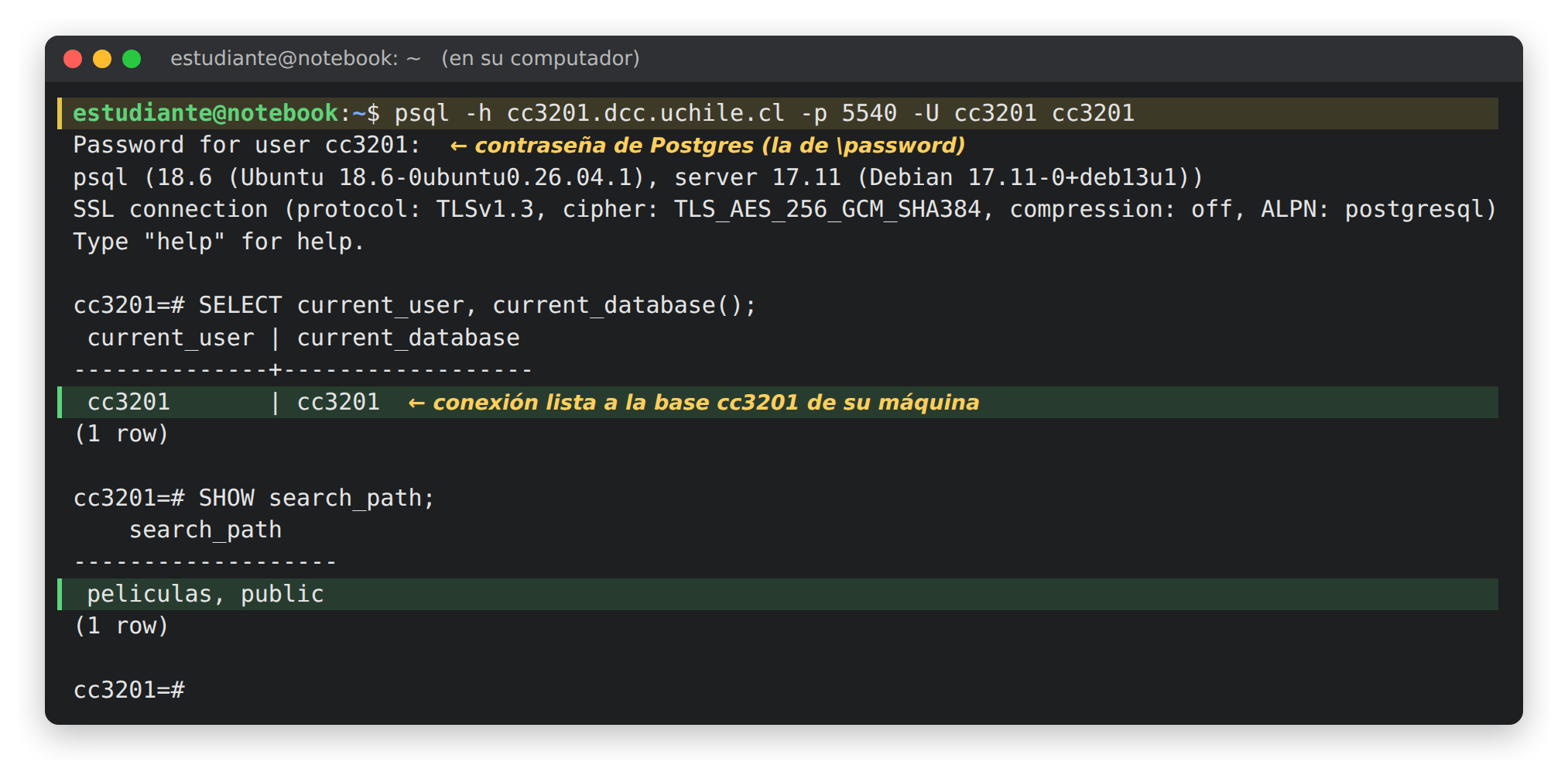Click the cipher 'TLS_AES_256_GCM_SHA384'
Image resolution: width=1568 pixels, height=779 pixels.
click(x=827, y=210)
